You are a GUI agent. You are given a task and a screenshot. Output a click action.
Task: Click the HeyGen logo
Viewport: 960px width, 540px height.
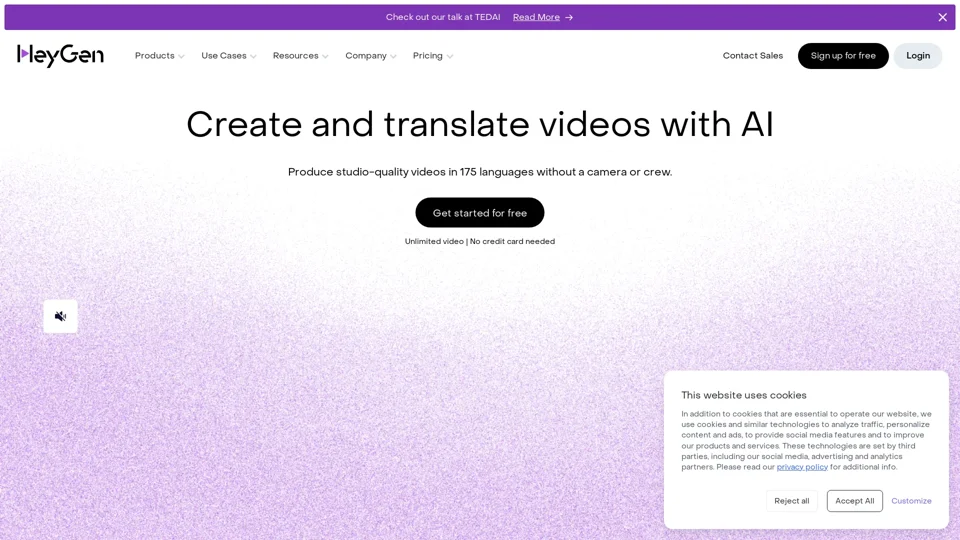coord(60,56)
